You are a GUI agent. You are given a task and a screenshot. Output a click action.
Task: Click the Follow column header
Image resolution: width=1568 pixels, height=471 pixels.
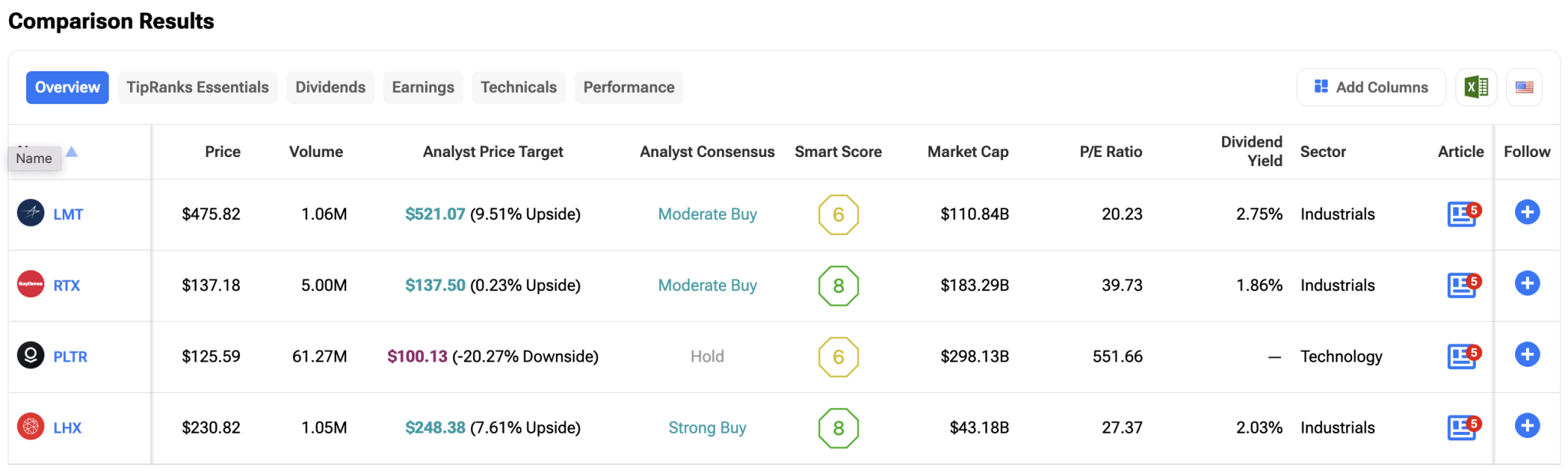pos(1527,152)
